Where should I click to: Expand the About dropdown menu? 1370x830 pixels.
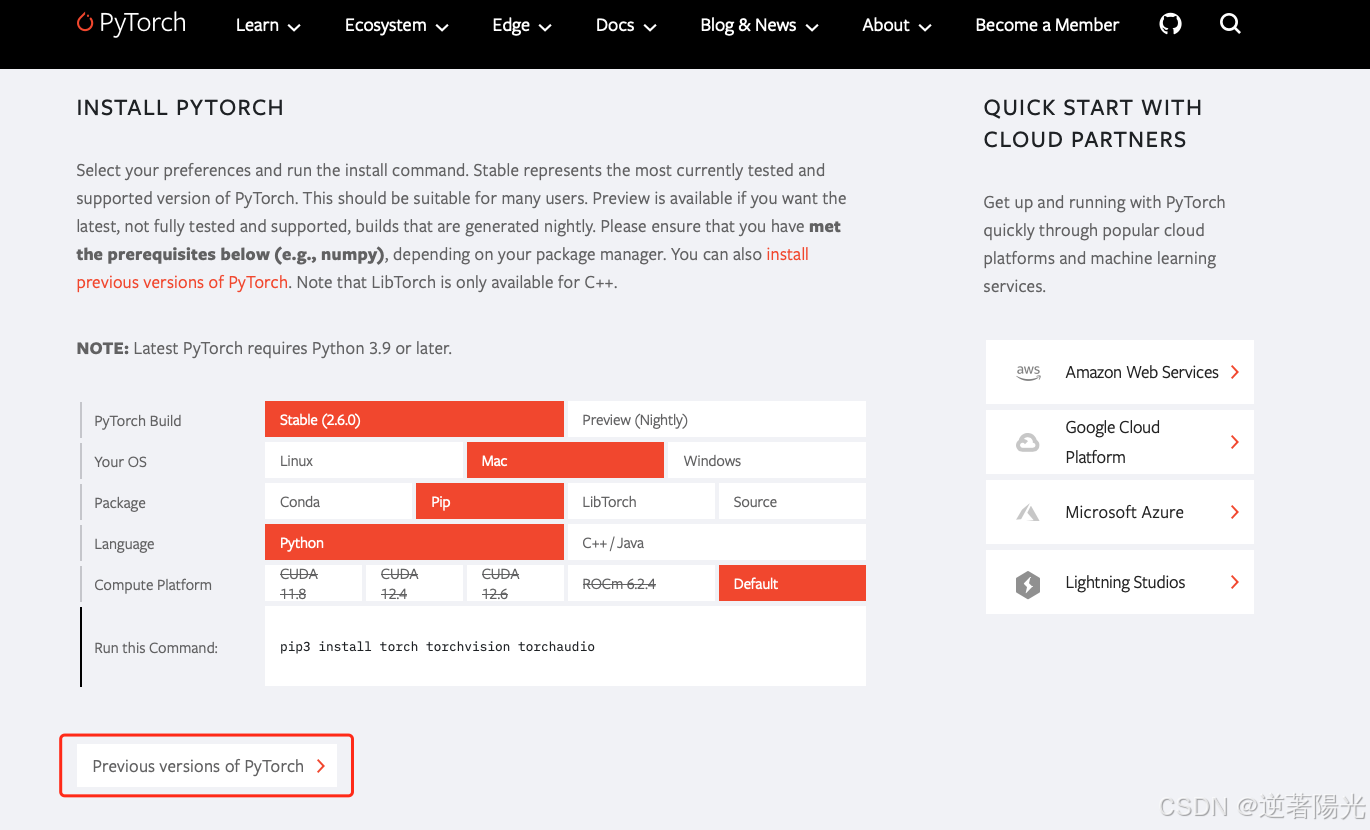tap(897, 25)
